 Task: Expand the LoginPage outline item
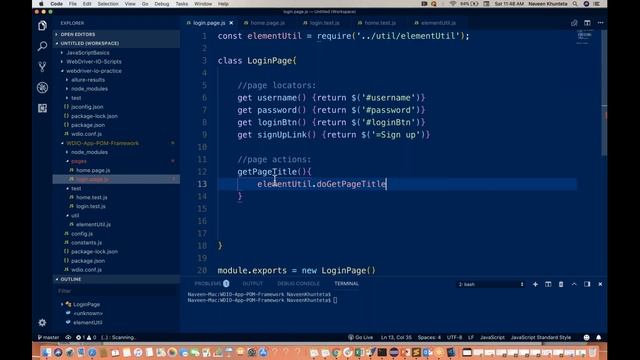tap(86, 304)
